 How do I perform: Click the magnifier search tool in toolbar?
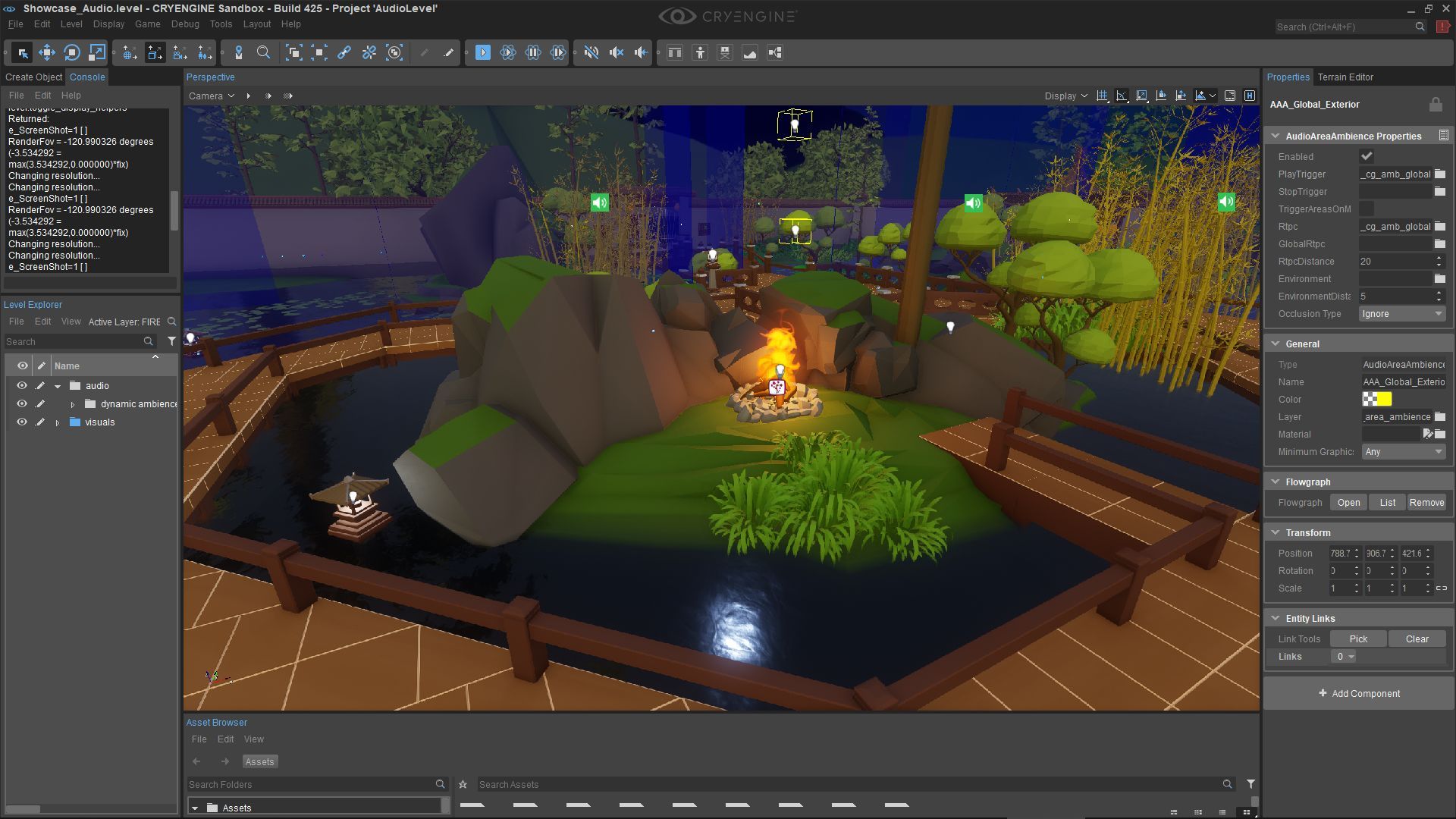click(263, 52)
